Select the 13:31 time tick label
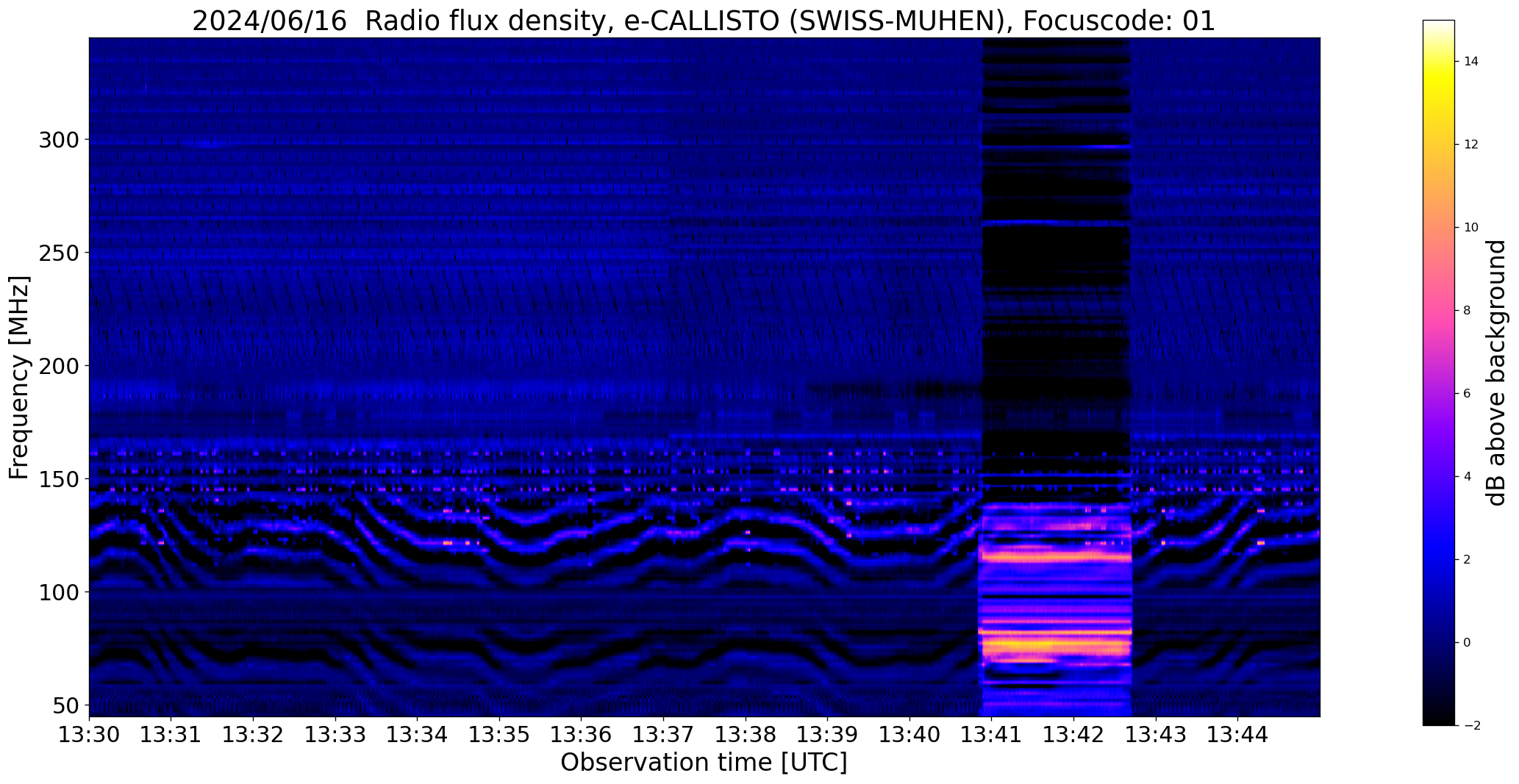Screen dimensions: 1519x784 coord(171,734)
